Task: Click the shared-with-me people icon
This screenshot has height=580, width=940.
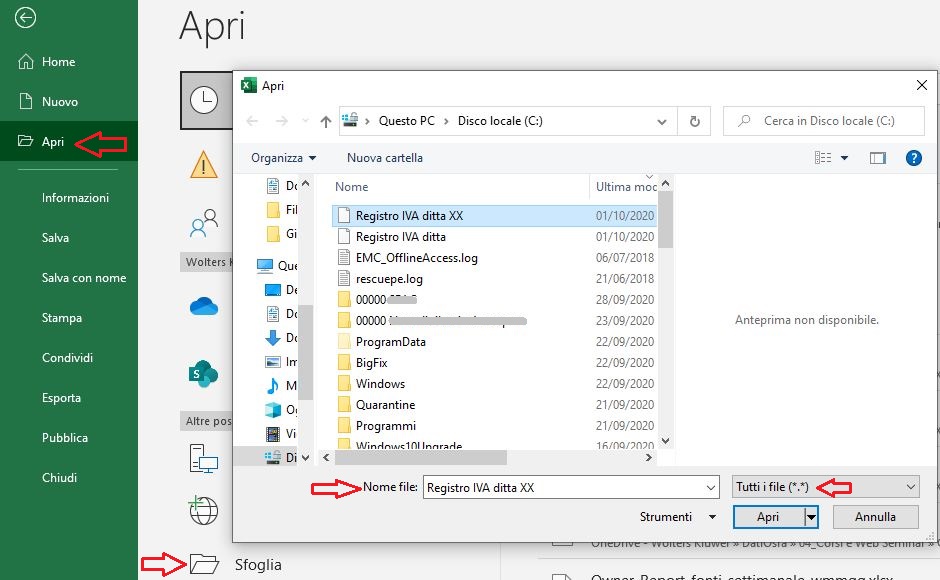Action: (204, 223)
